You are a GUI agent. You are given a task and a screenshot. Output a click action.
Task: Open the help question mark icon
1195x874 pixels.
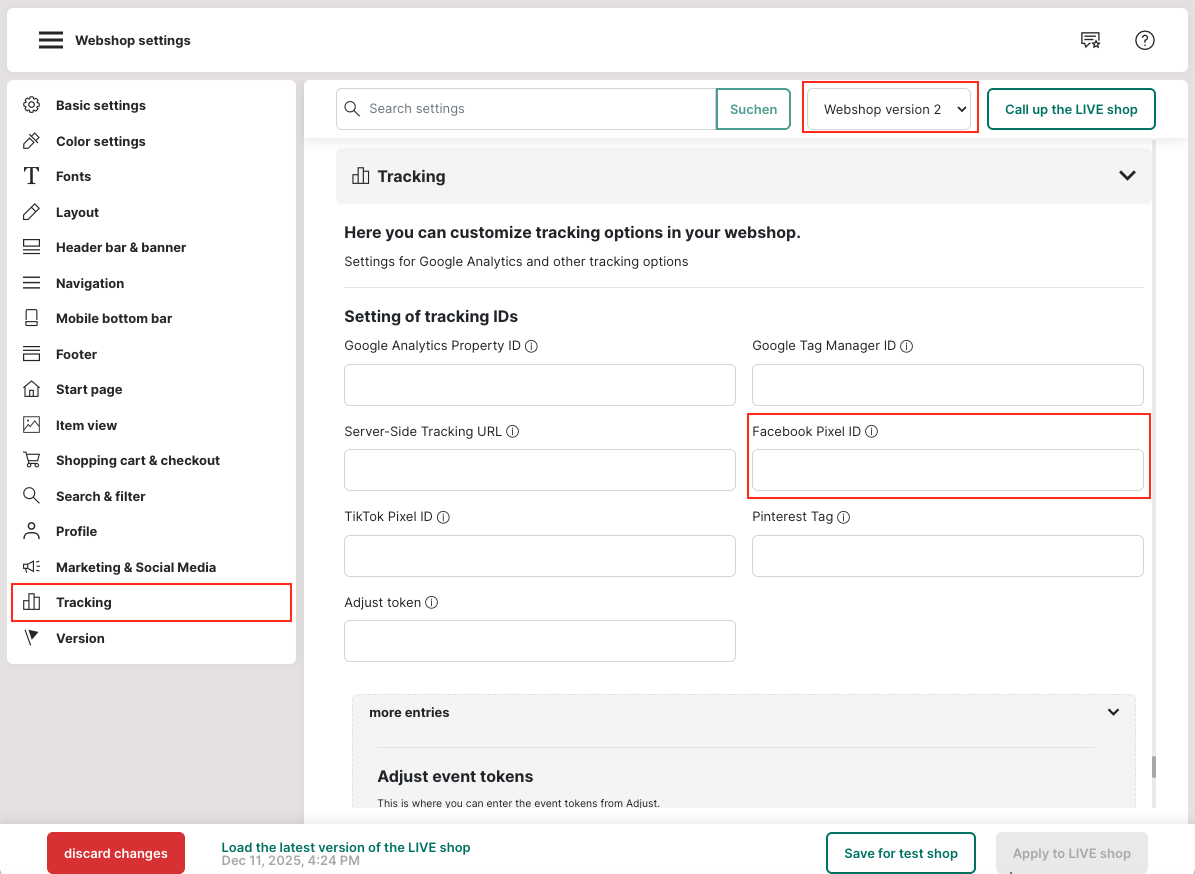pyautogui.click(x=1145, y=41)
